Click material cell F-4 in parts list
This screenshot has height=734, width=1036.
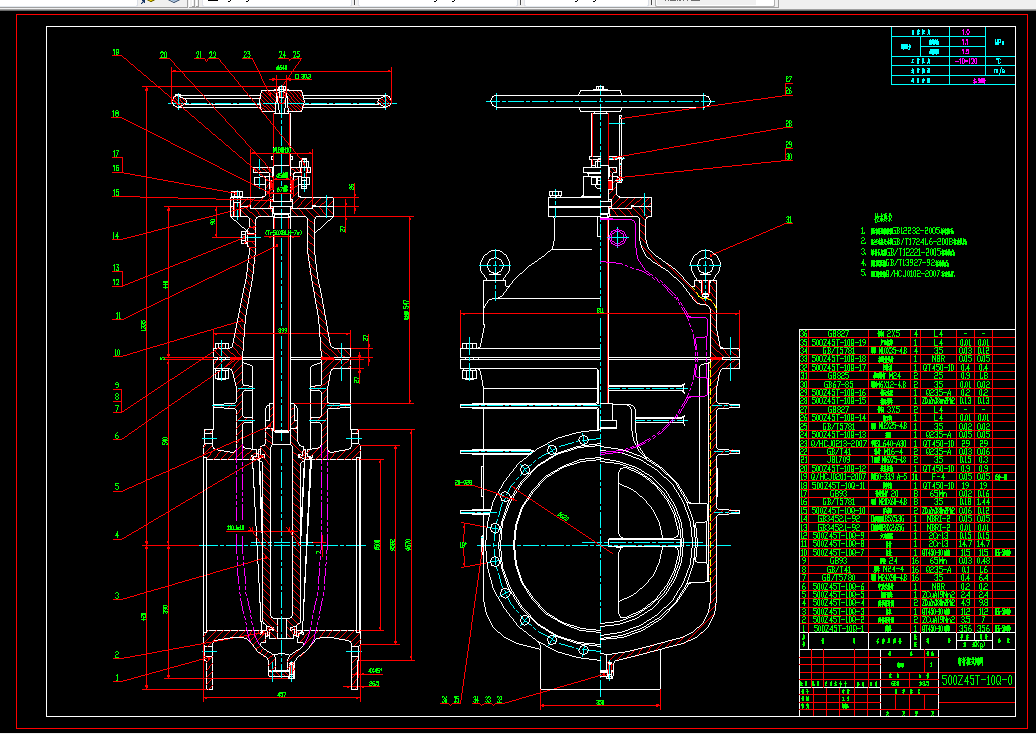click(938, 477)
